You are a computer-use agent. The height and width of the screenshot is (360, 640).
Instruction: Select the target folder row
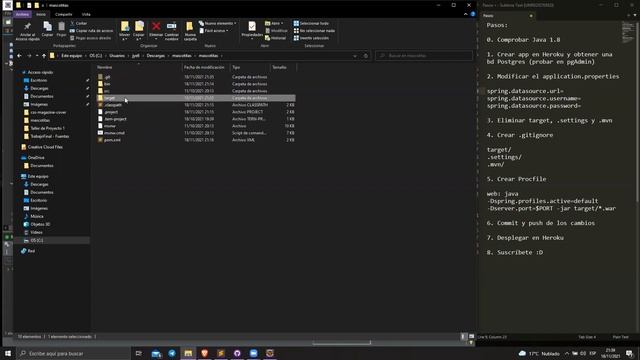coord(196,98)
